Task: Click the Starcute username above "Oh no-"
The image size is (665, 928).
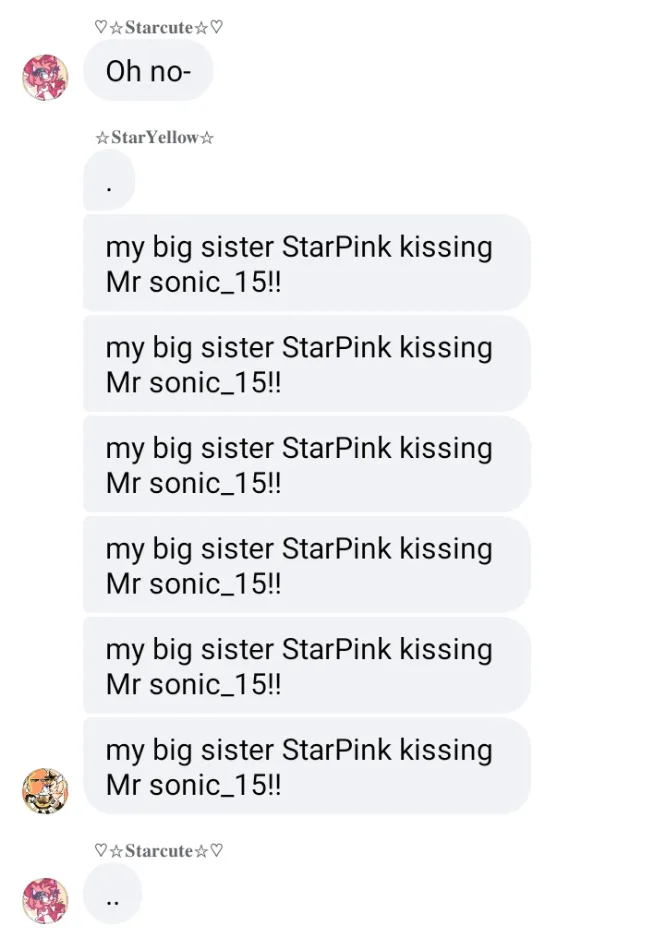Action: click(x=159, y=27)
